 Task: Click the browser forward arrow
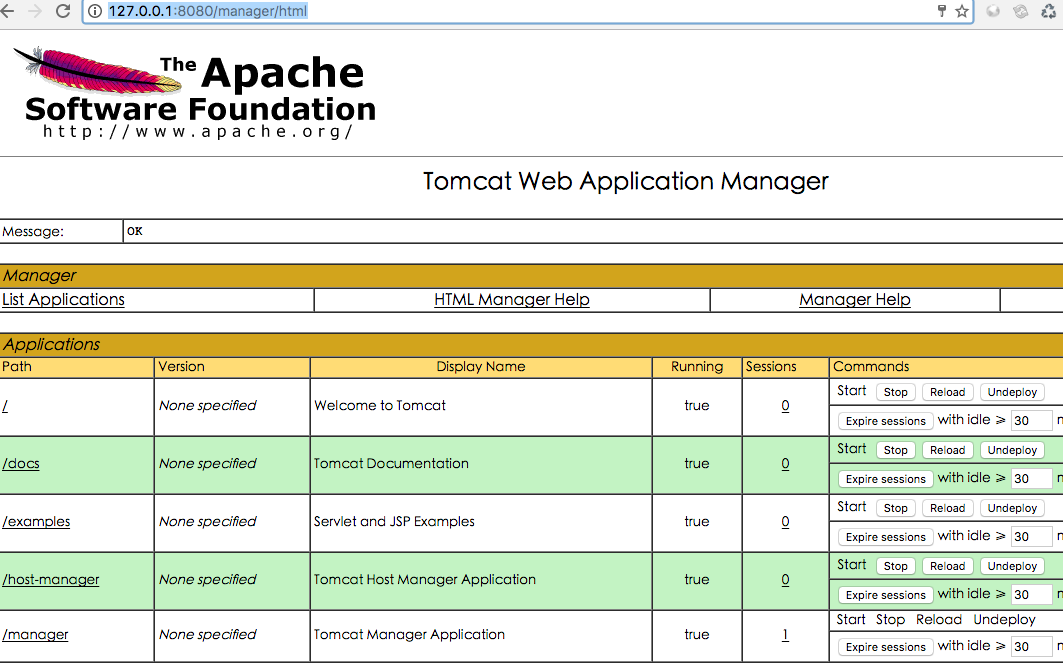click(x=35, y=11)
